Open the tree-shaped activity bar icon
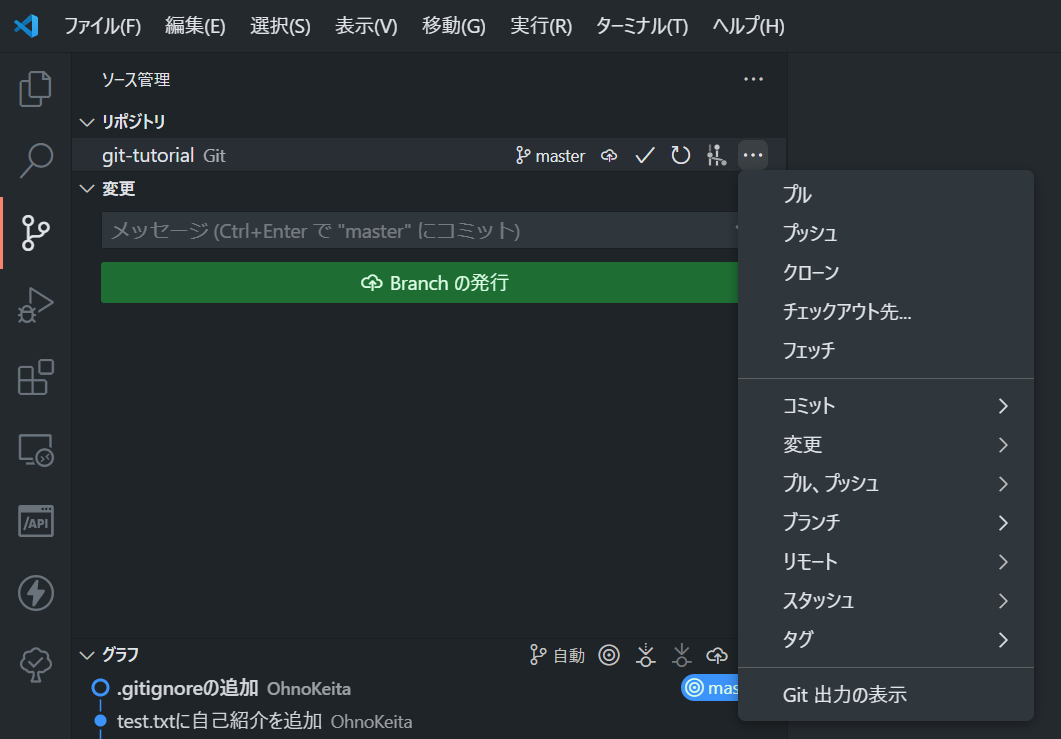Image resolution: width=1061 pixels, height=739 pixels. click(35, 665)
